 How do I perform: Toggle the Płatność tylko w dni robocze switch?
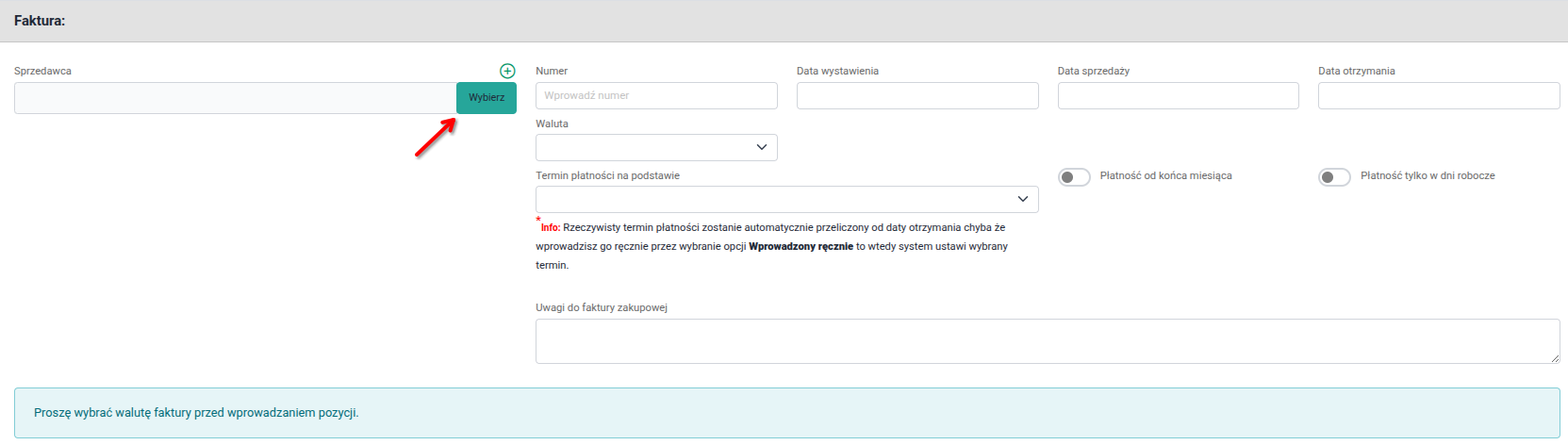click(1334, 177)
